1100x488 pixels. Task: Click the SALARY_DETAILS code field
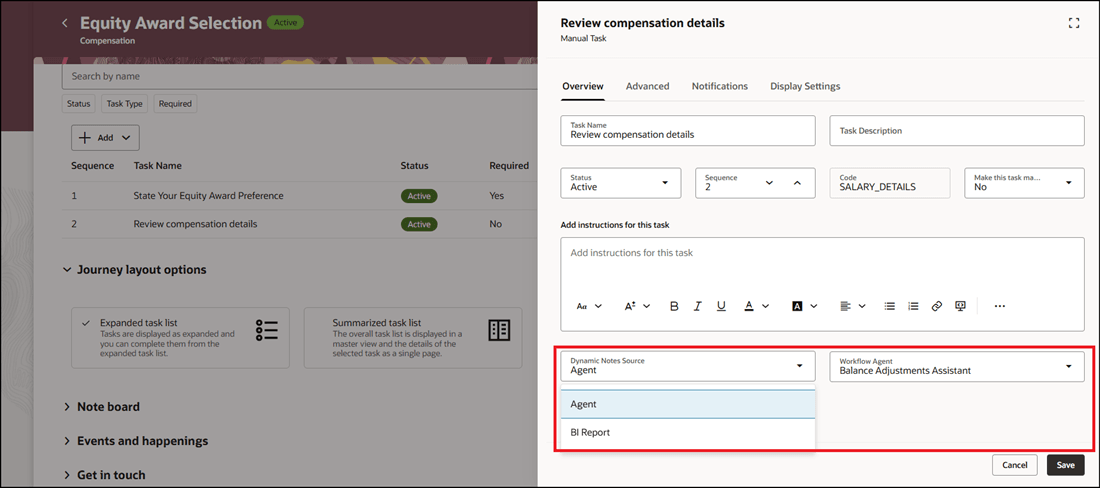pos(890,183)
